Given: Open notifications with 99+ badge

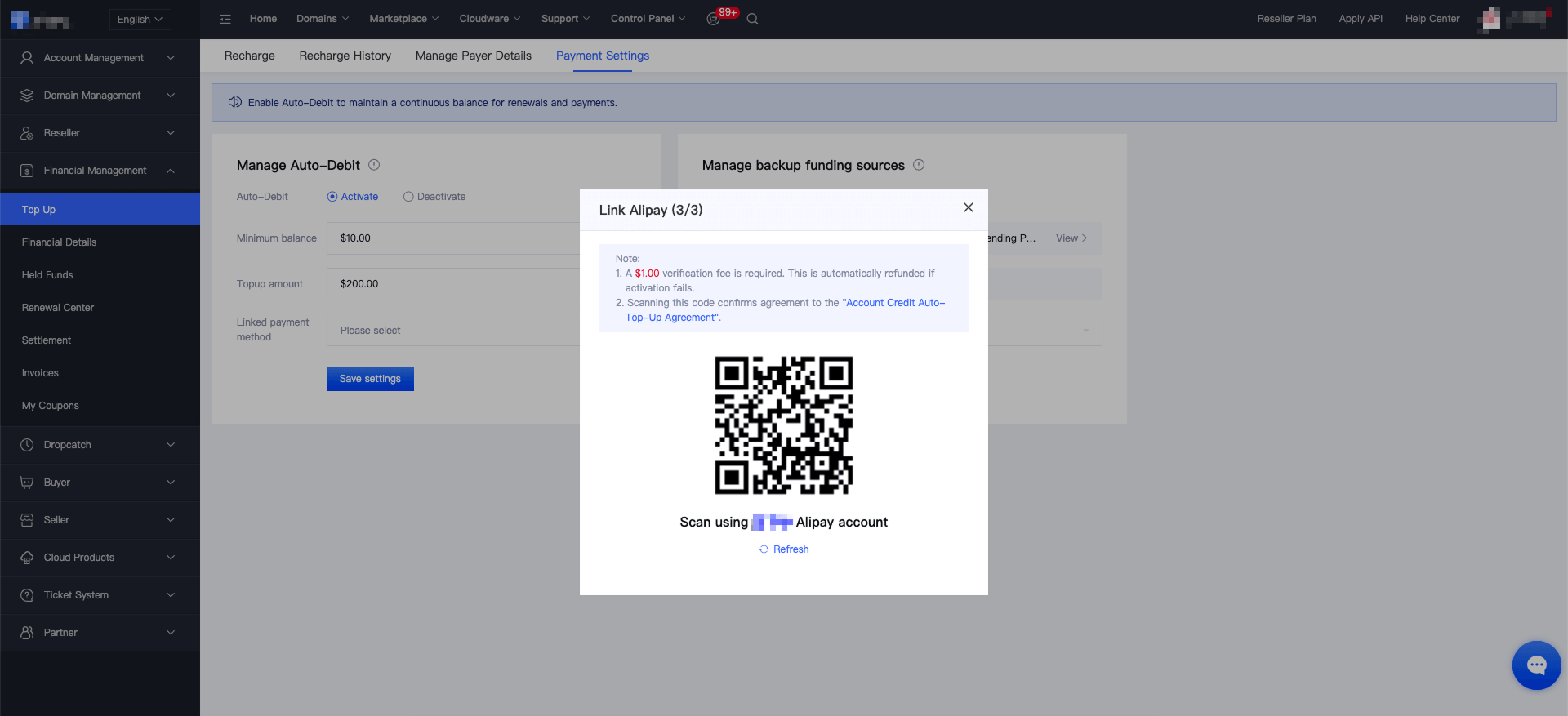Looking at the screenshot, I should [714, 19].
